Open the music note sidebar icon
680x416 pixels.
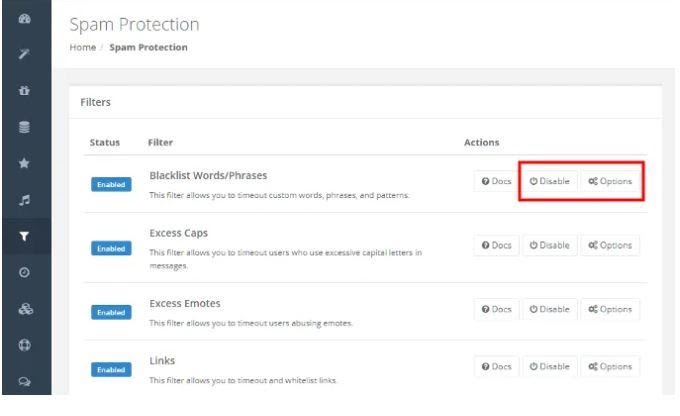click(x=24, y=200)
